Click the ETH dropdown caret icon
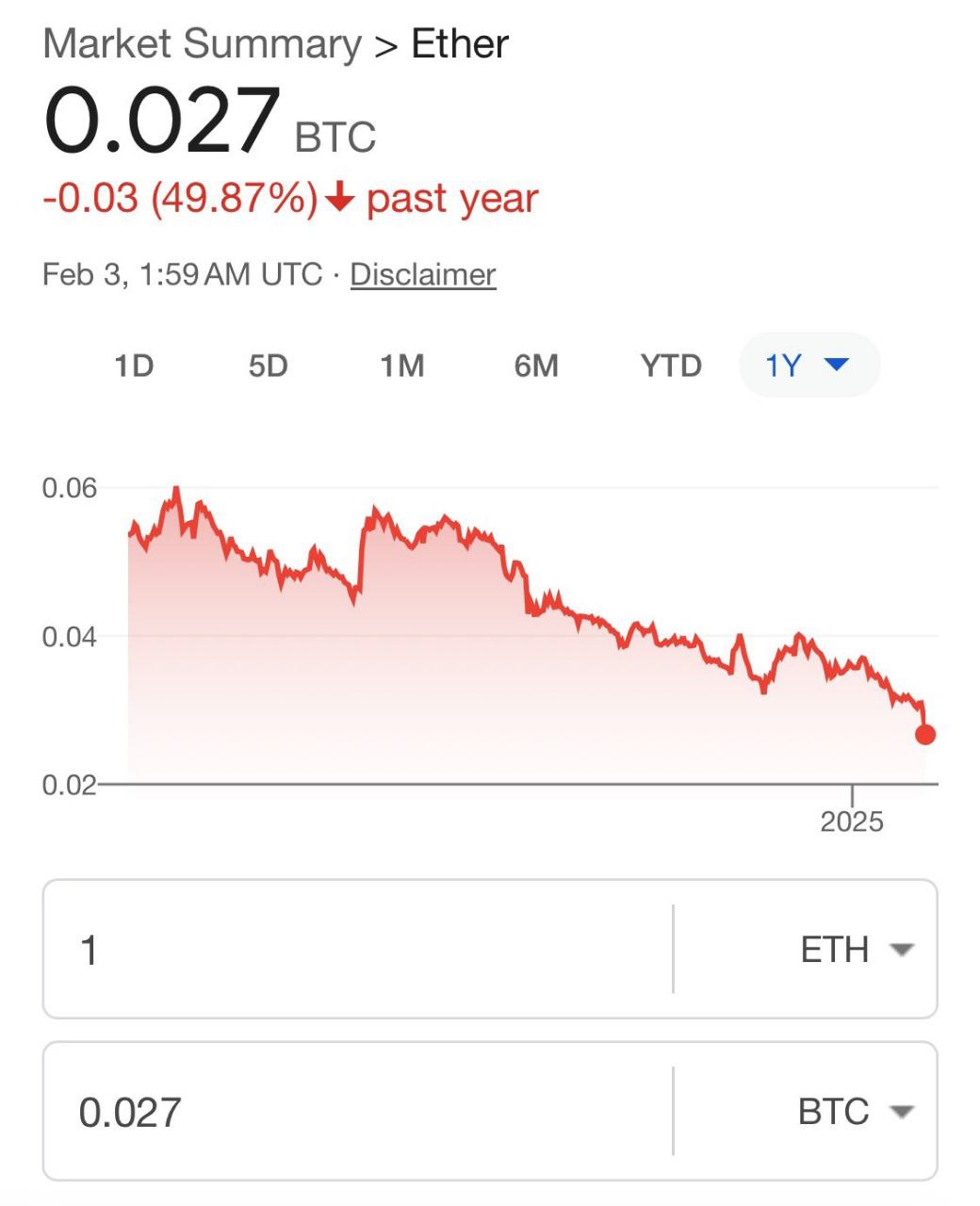 902,950
